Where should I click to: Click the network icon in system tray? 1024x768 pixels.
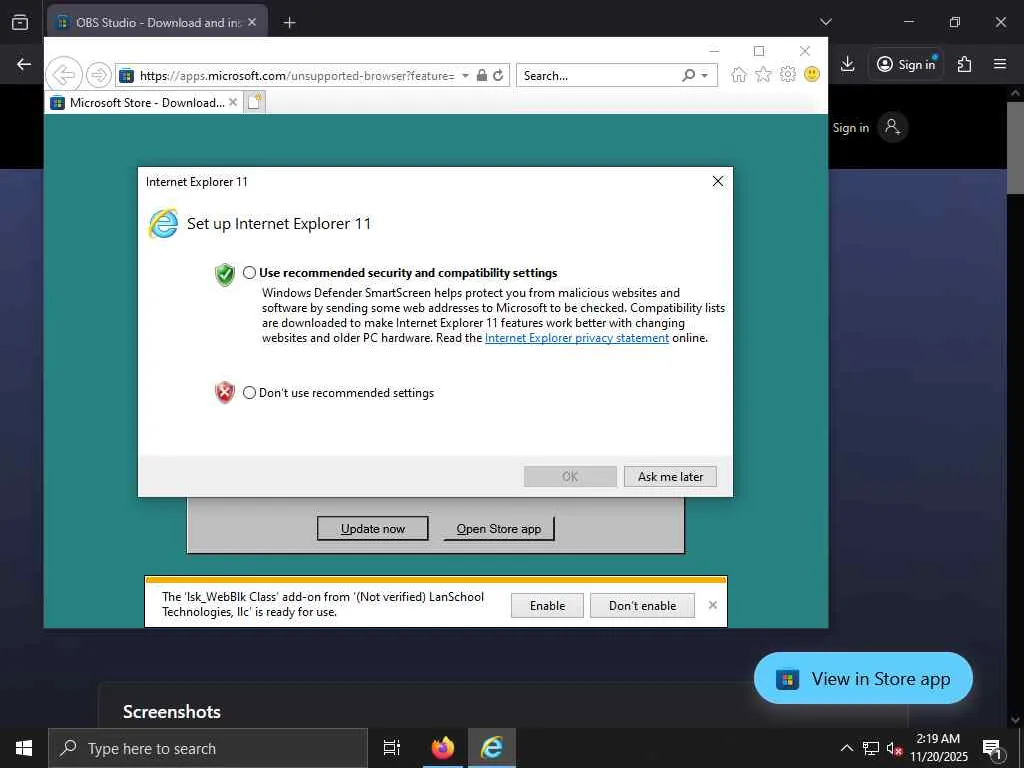coord(871,748)
